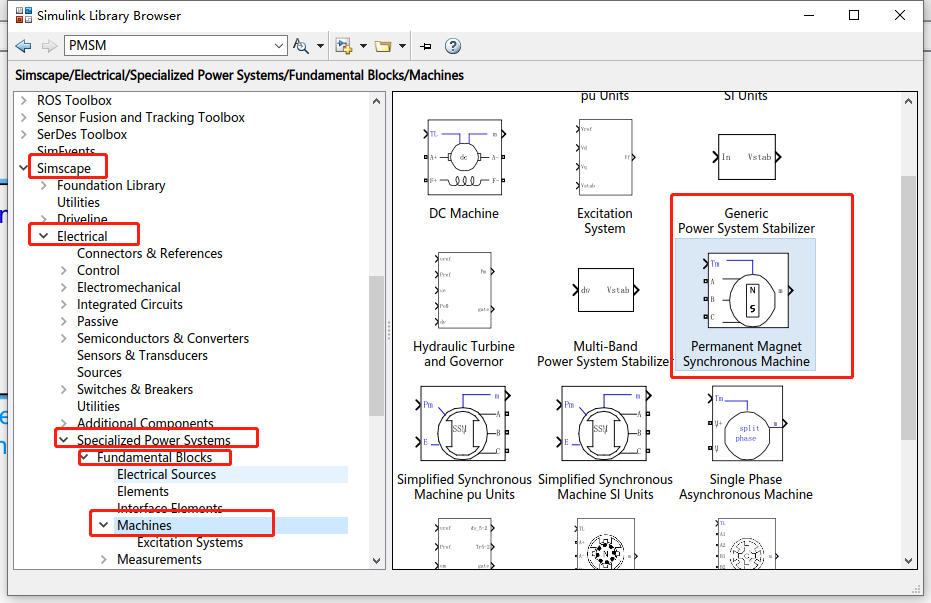Click the library tree scrollbar thumb
The height and width of the screenshot is (603, 931).
click(376, 346)
